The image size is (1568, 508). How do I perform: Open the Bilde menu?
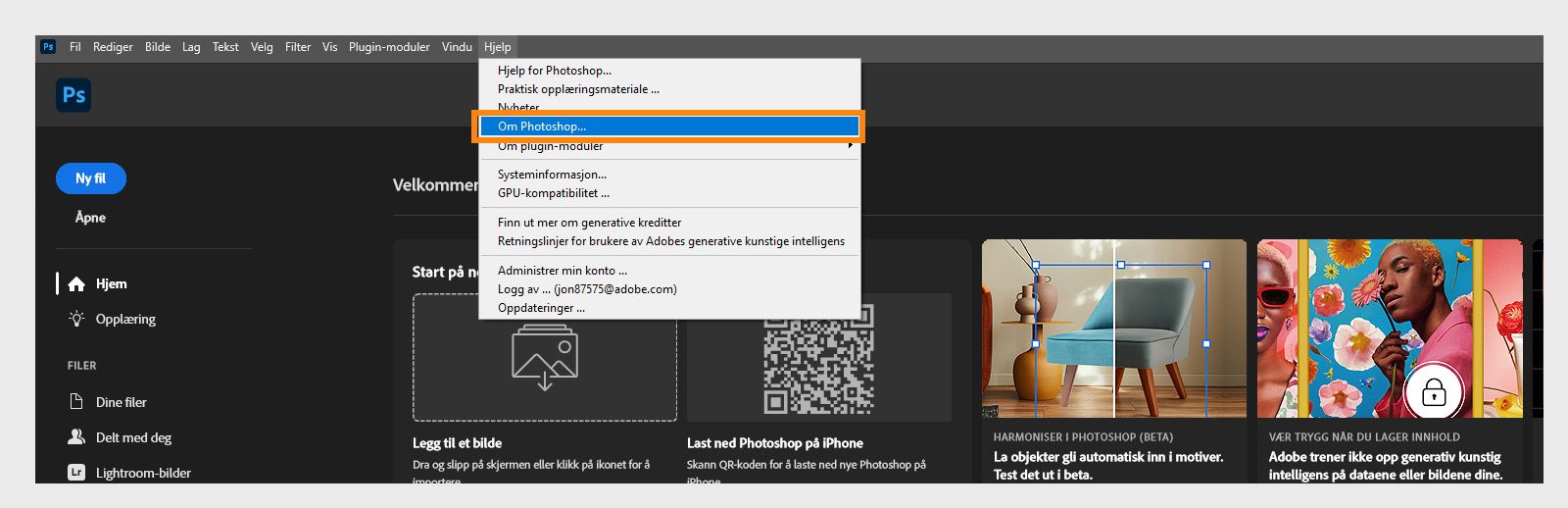click(158, 47)
